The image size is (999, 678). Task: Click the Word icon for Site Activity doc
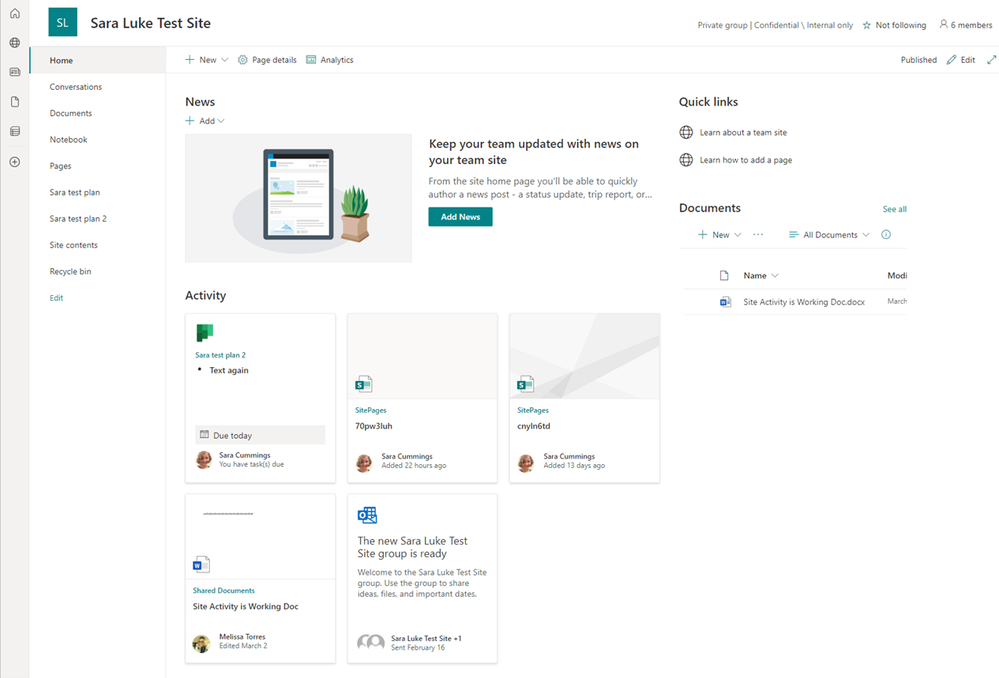(725, 302)
